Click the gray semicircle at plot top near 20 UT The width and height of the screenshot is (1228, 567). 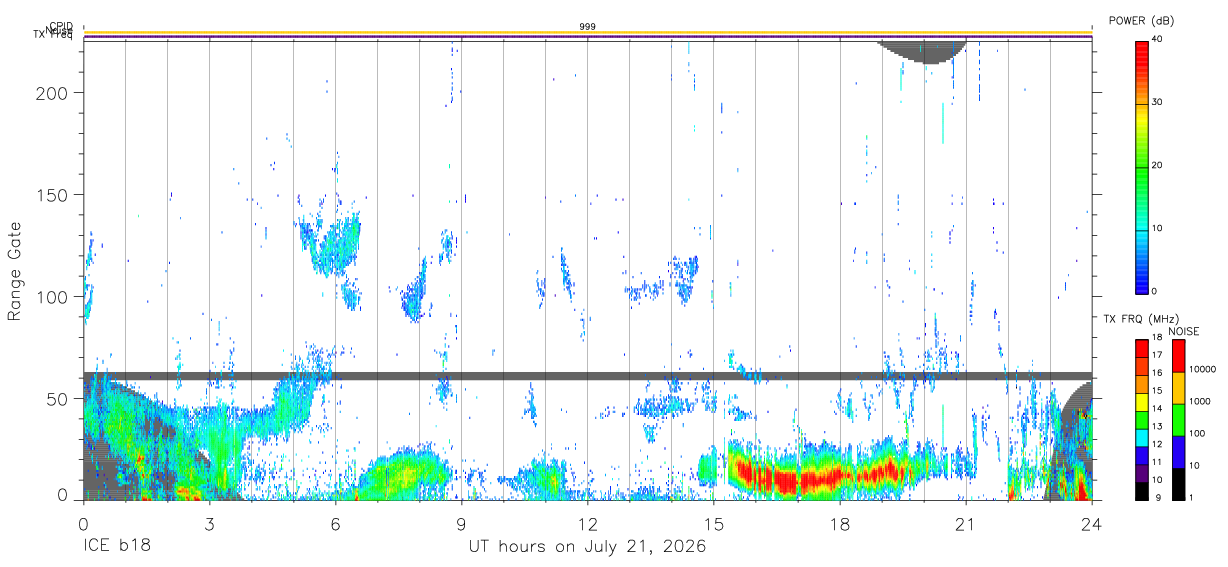tap(923, 51)
